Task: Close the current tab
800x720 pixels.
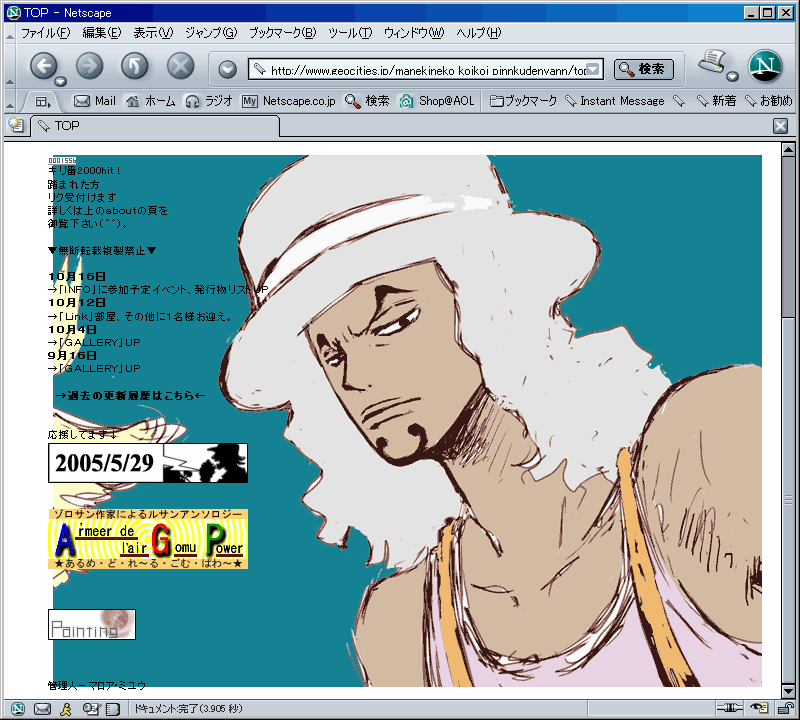Action: coord(780,126)
